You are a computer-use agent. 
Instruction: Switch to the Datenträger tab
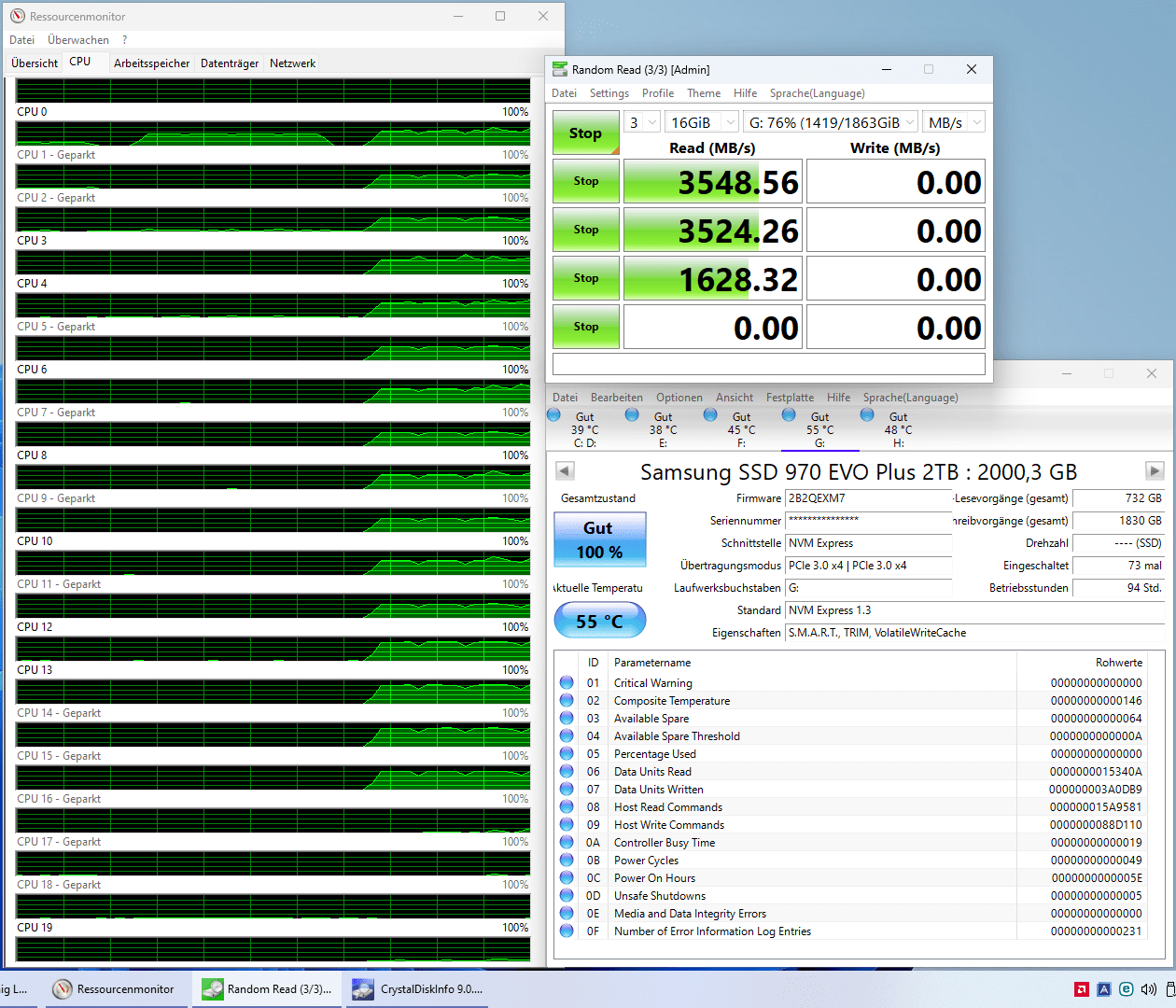point(230,63)
